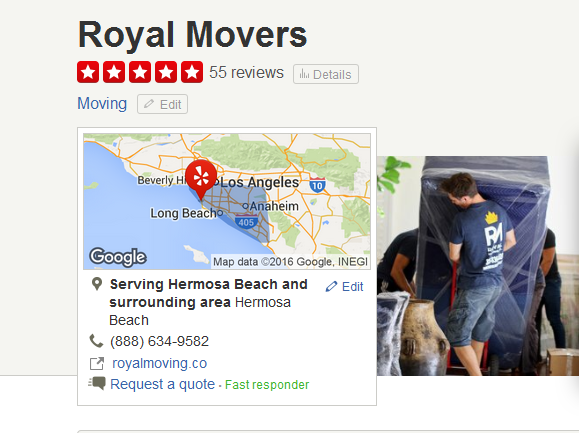Click the red Yelp map pin marker
Viewport: 579px width, 433px height.
point(201,180)
